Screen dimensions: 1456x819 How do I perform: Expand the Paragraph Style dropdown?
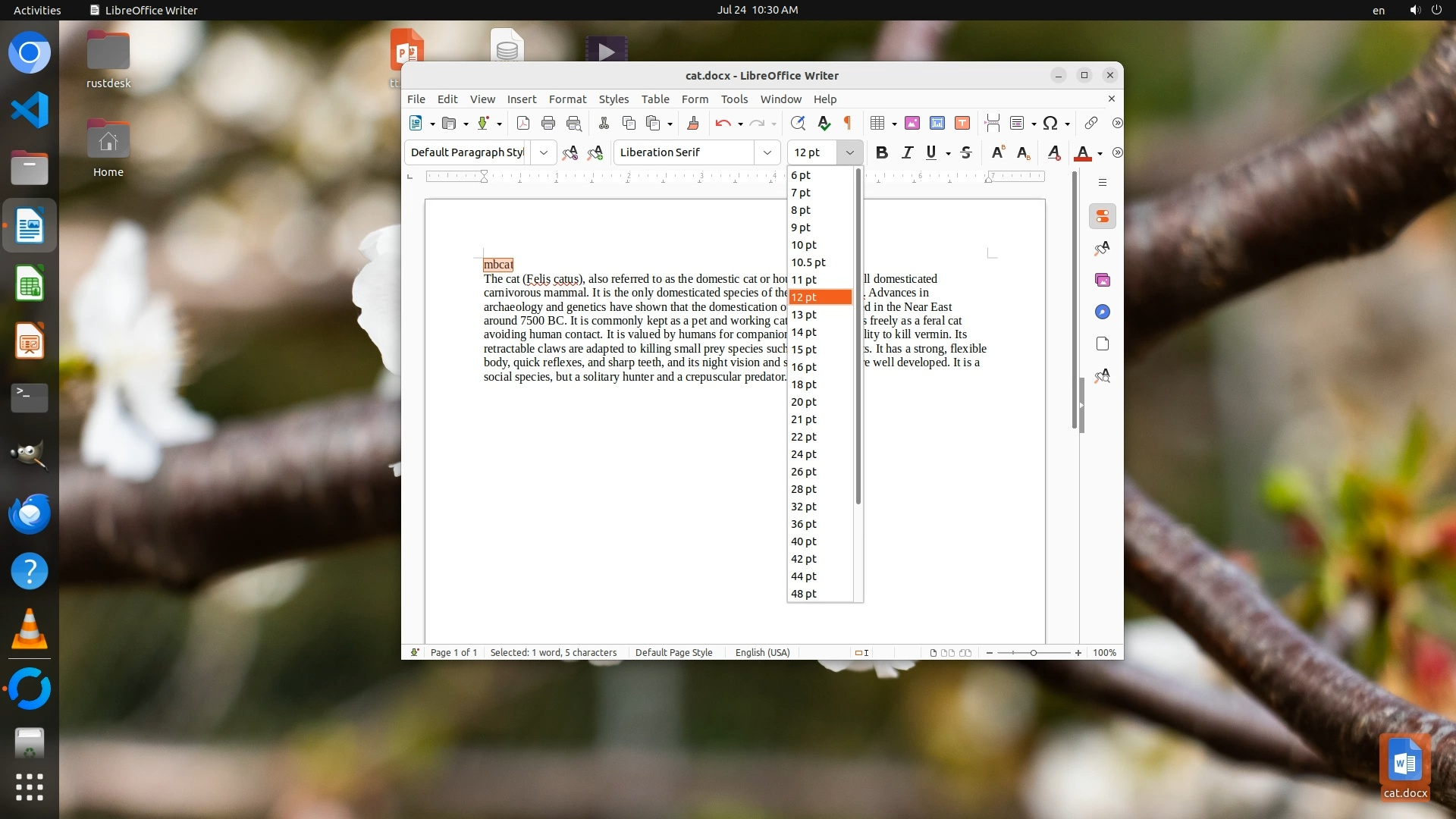(543, 152)
